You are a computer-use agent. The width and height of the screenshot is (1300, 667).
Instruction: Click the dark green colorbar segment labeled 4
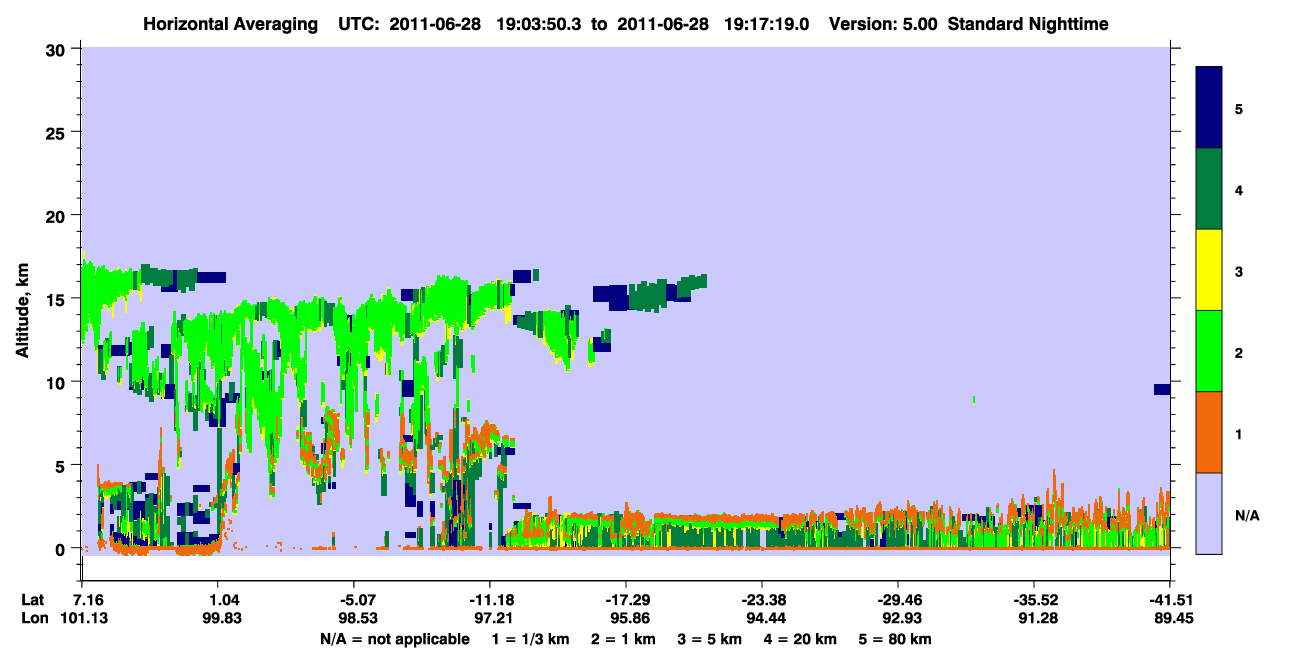point(1209,189)
